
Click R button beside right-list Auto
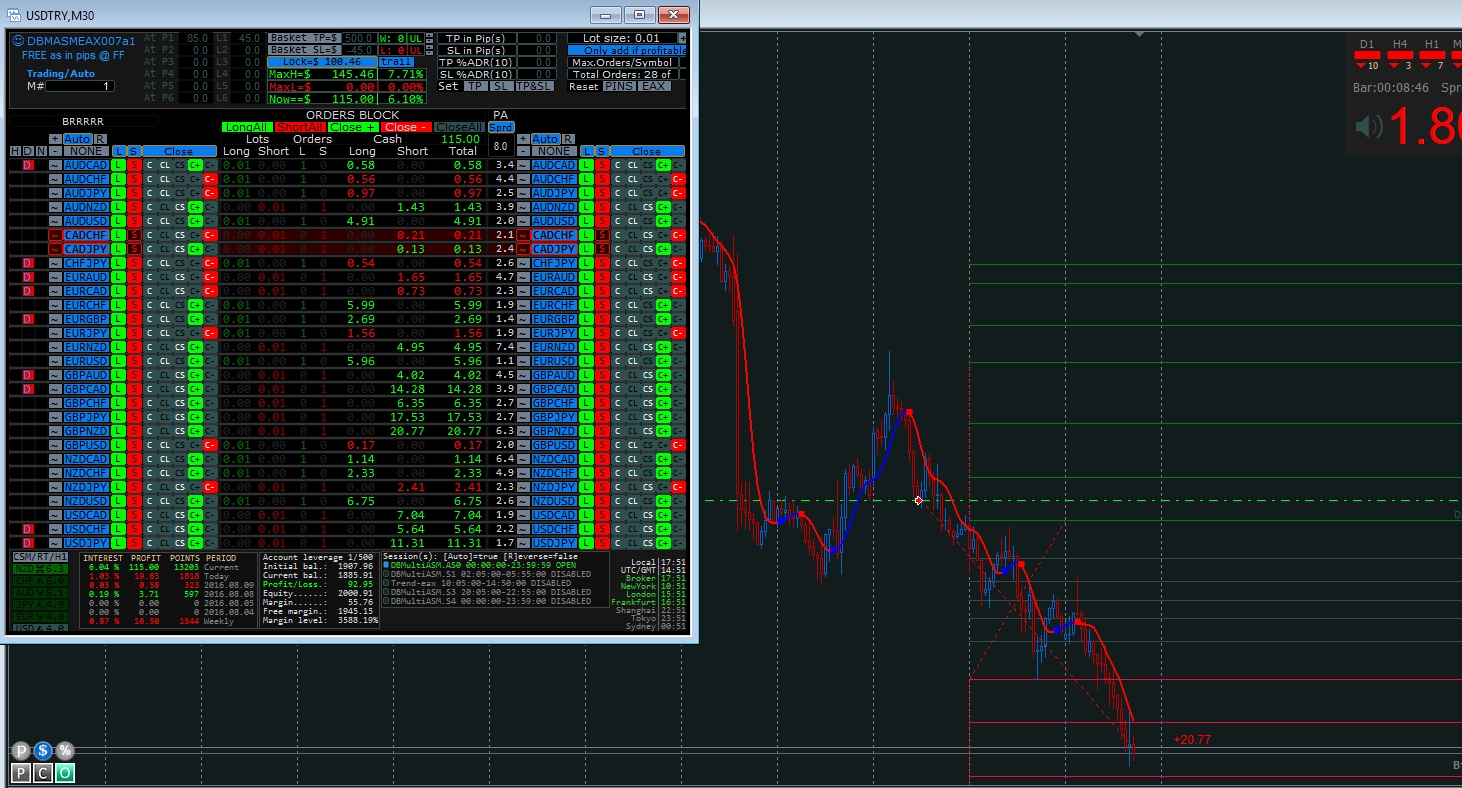point(568,139)
